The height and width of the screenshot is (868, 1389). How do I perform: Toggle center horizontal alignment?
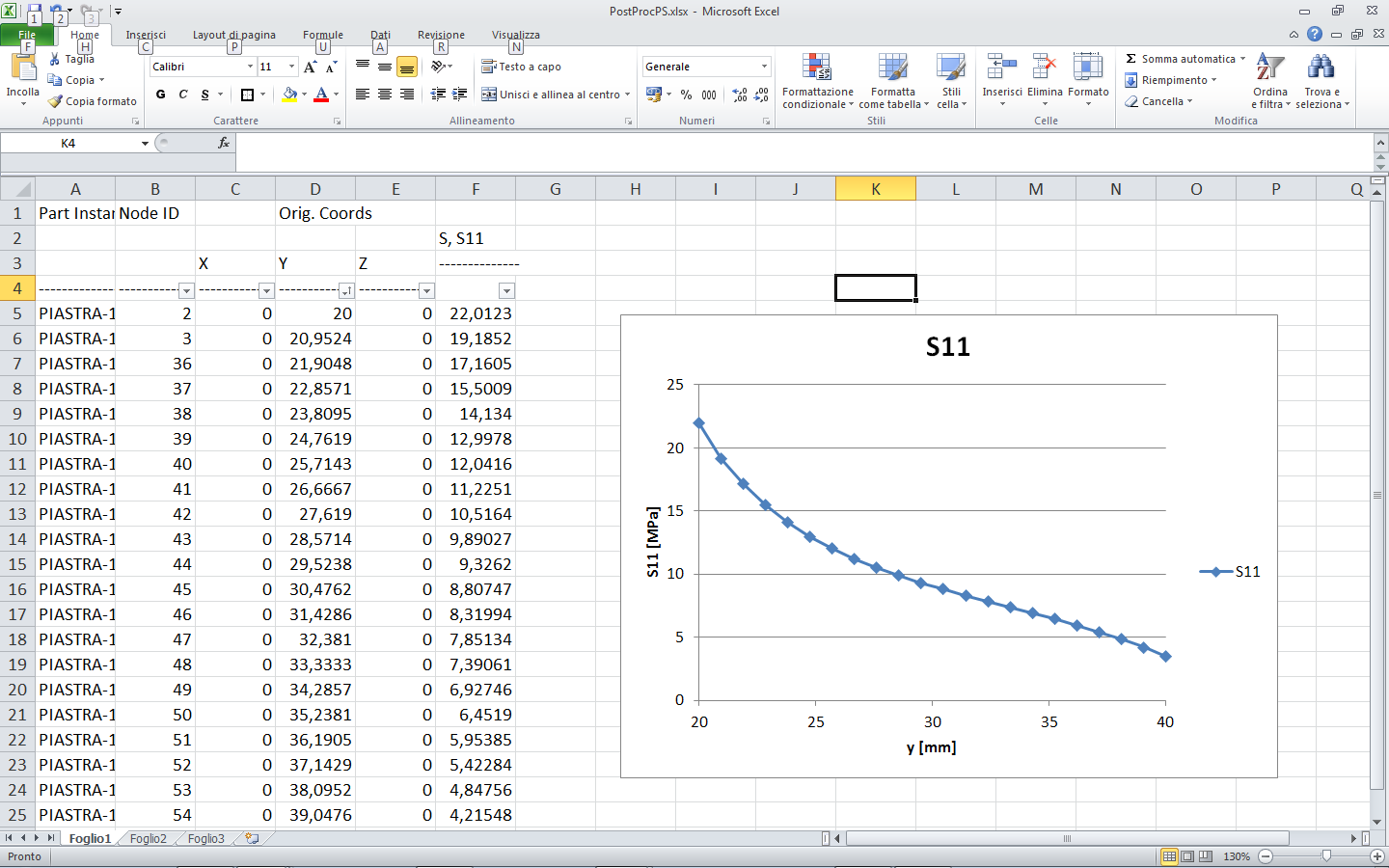[x=385, y=95]
